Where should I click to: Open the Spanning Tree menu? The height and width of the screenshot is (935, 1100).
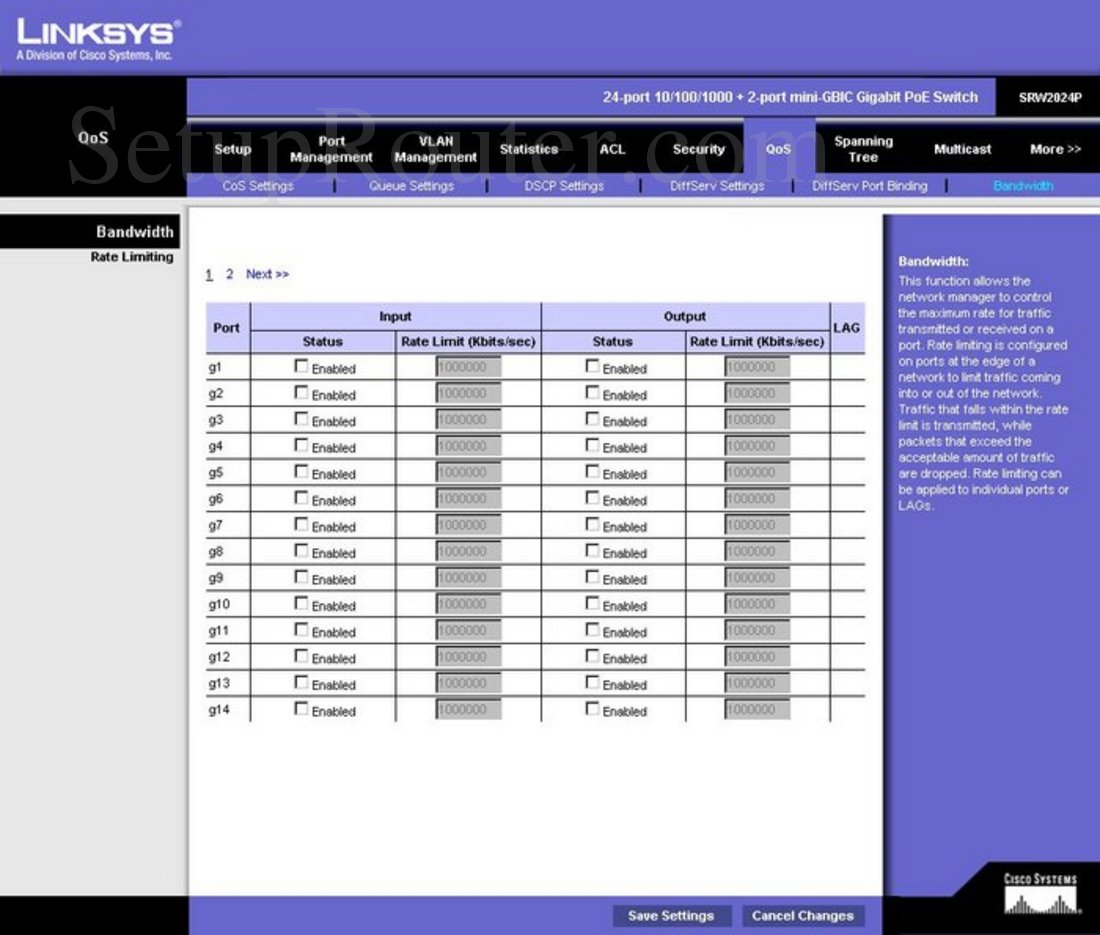tap(862, 148)
